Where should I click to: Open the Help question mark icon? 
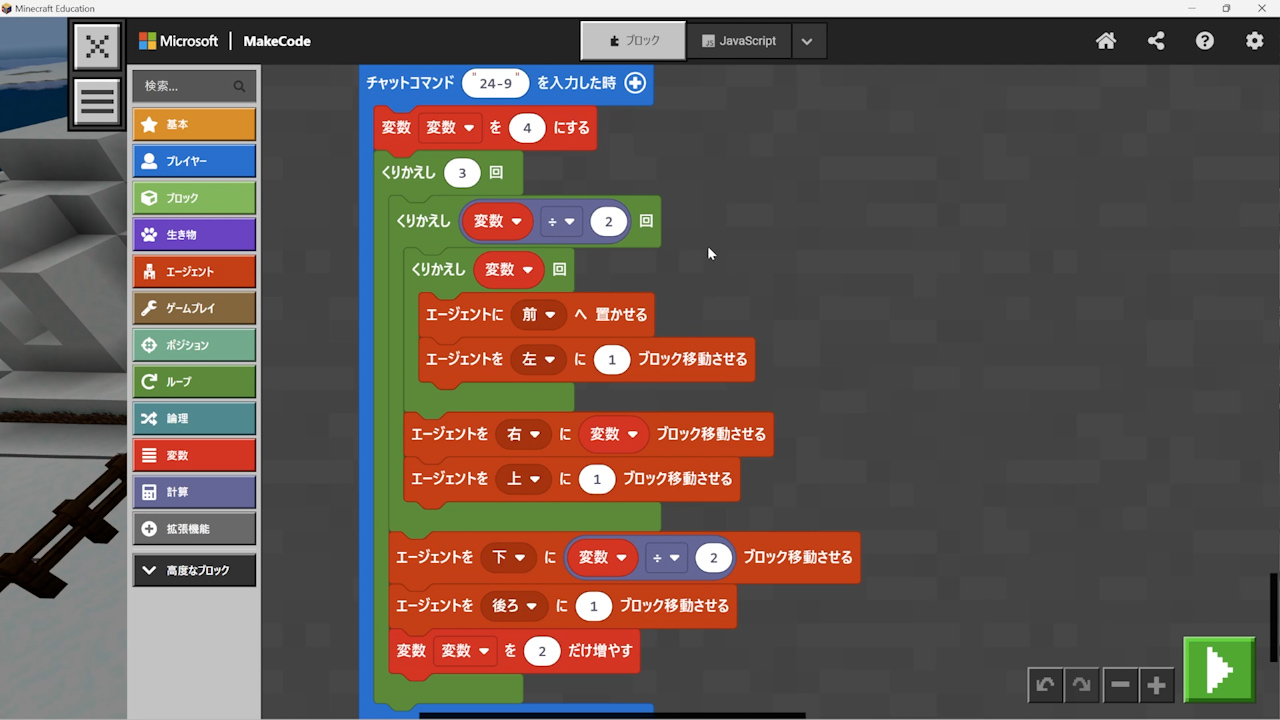(1205, 41)
